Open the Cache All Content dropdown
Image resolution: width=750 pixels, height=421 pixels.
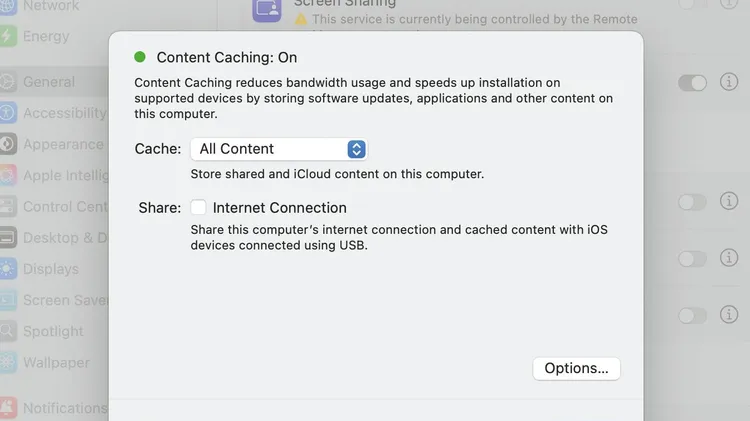279,149
